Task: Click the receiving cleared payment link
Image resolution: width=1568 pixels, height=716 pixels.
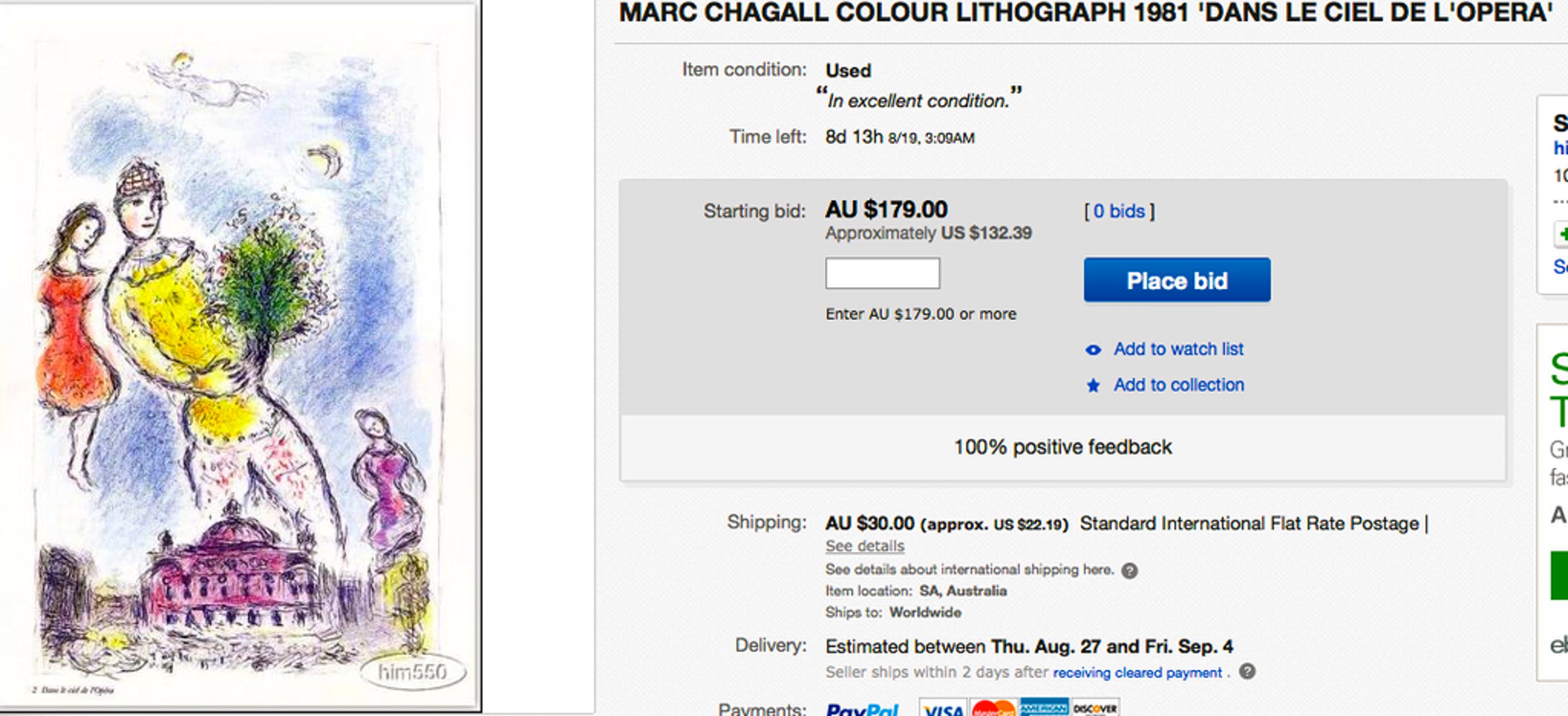Action: (1137, 673)
